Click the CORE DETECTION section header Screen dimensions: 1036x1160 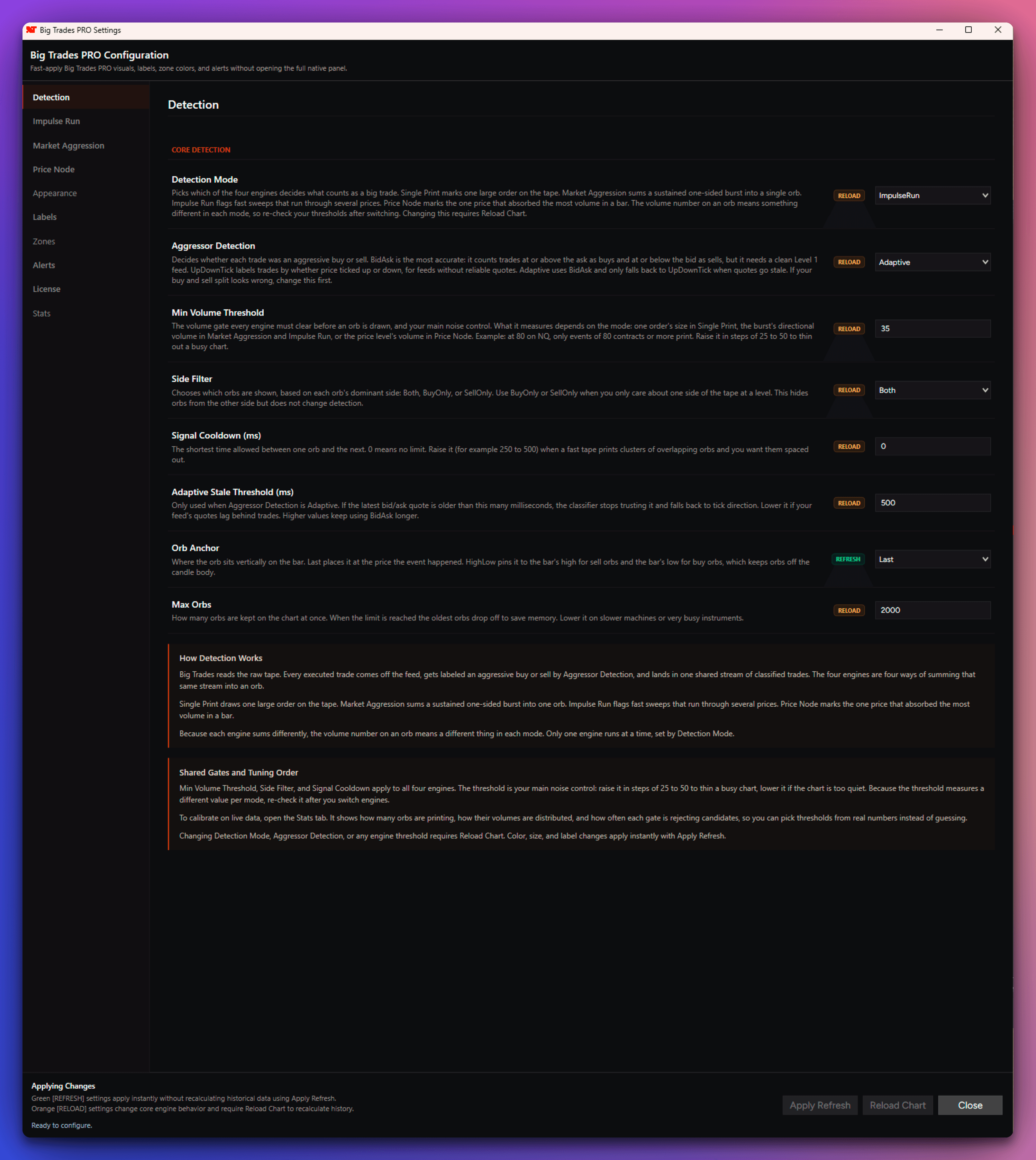pyautogui.click(x=201, y=150)
